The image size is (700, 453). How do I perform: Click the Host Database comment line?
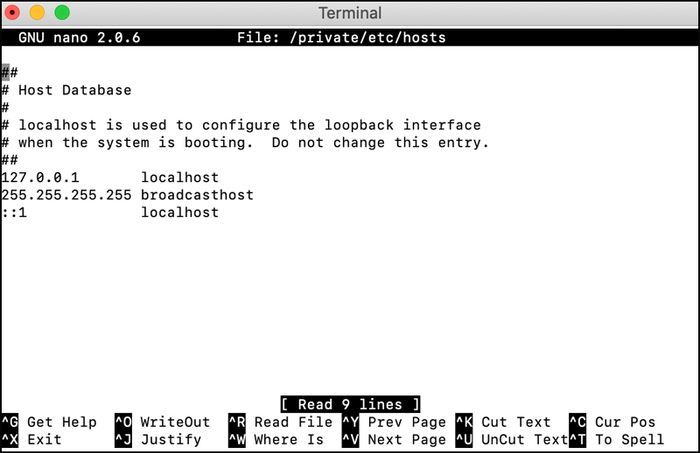67,90
